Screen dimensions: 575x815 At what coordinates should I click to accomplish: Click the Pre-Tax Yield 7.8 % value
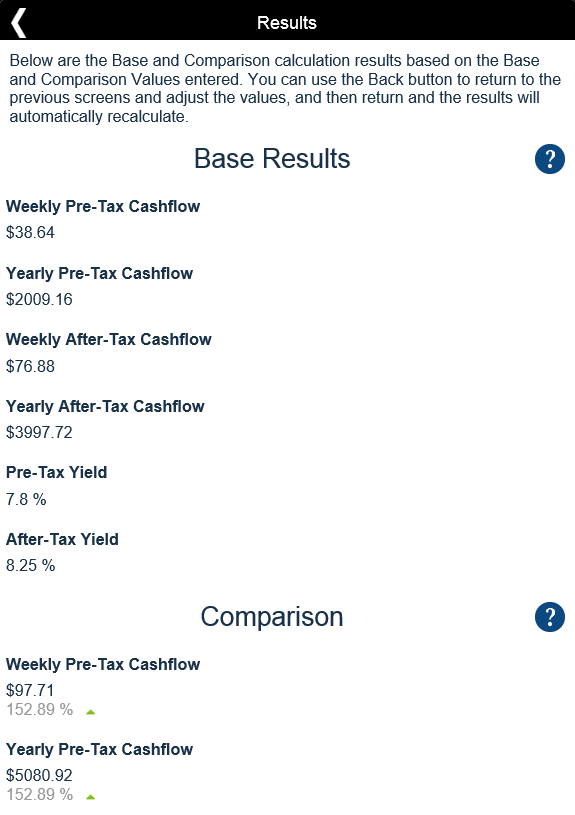point(26,499)
